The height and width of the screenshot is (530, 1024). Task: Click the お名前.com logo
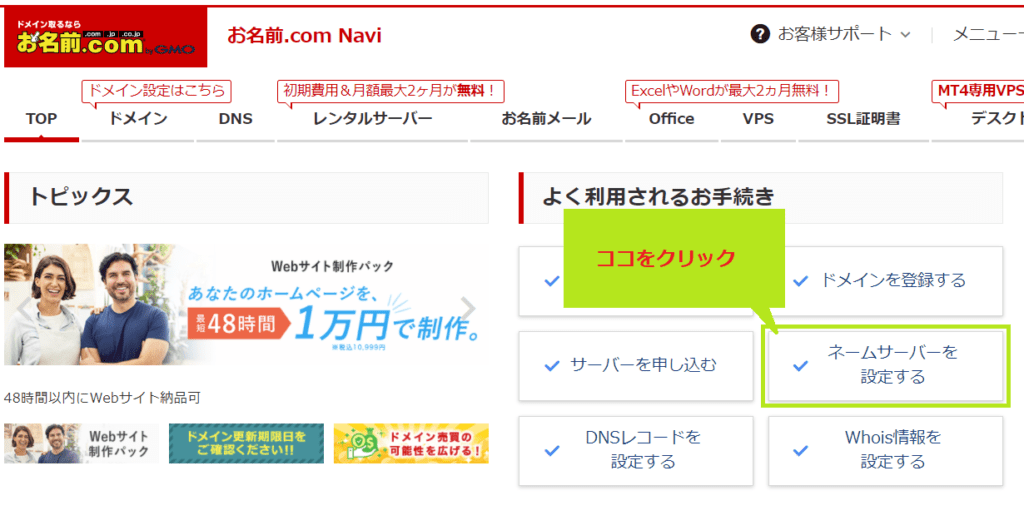point(105,37)
